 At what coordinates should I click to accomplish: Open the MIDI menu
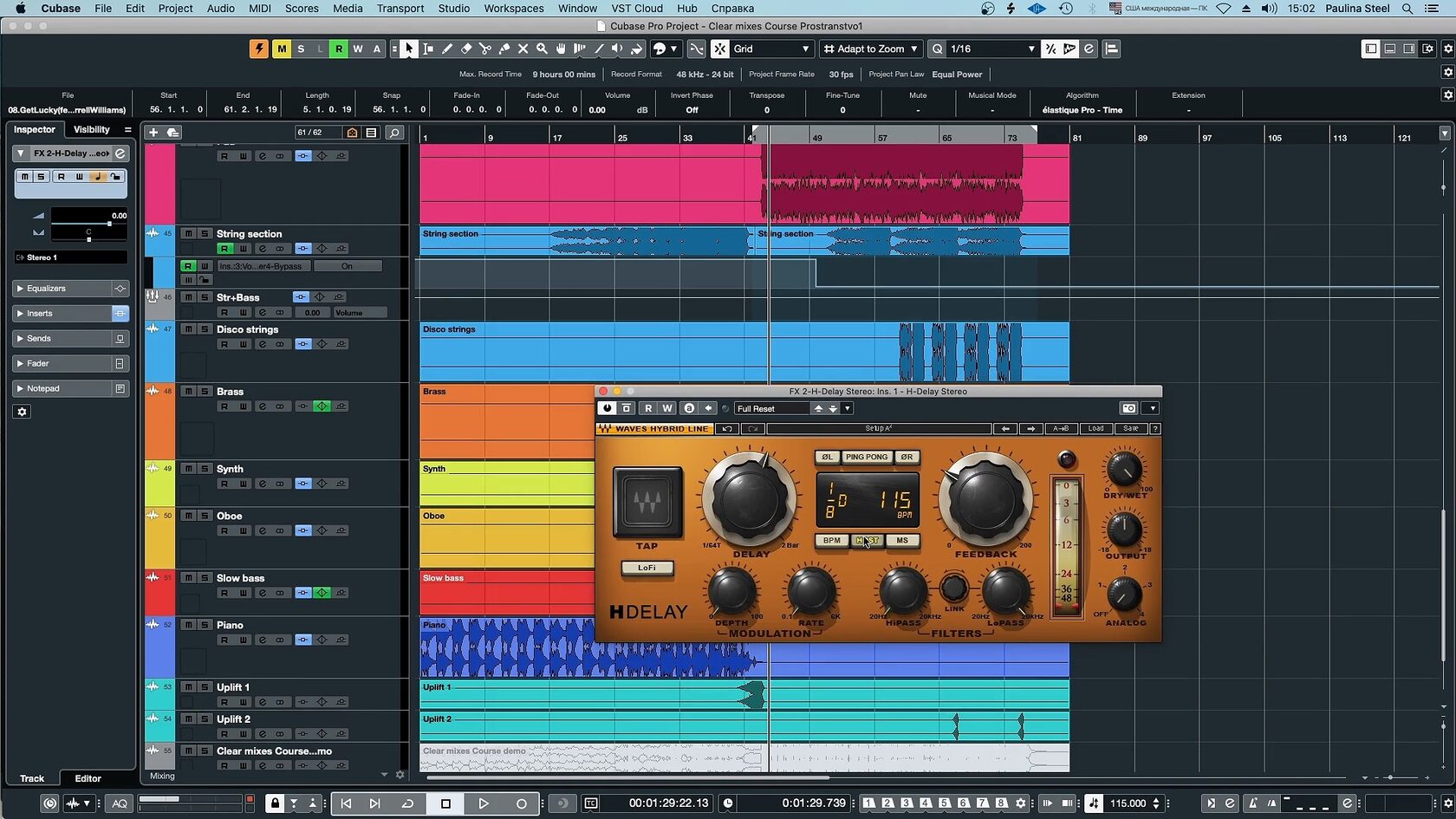point(260,9)
